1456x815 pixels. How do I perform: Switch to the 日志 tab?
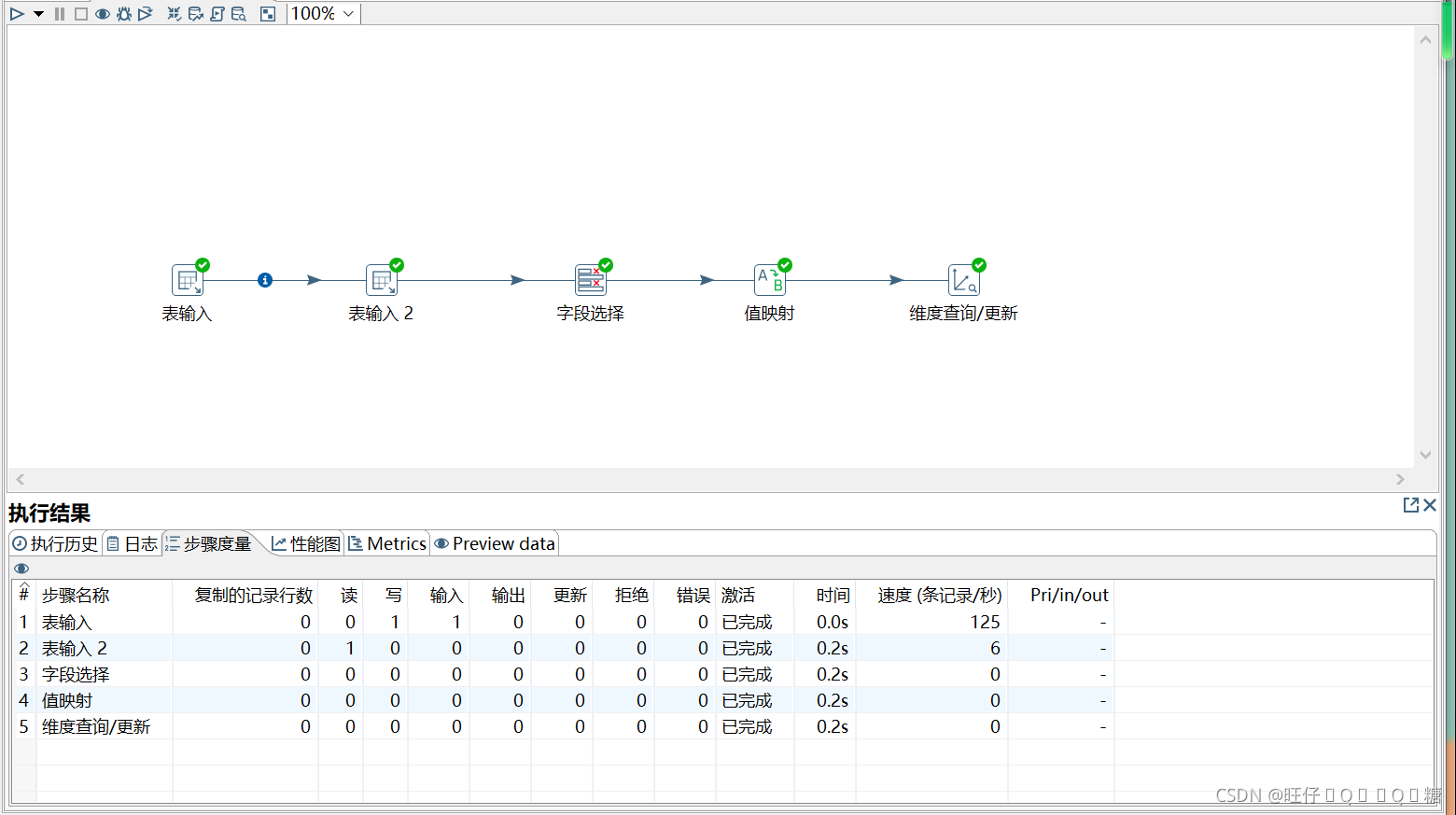coord(132,543)
